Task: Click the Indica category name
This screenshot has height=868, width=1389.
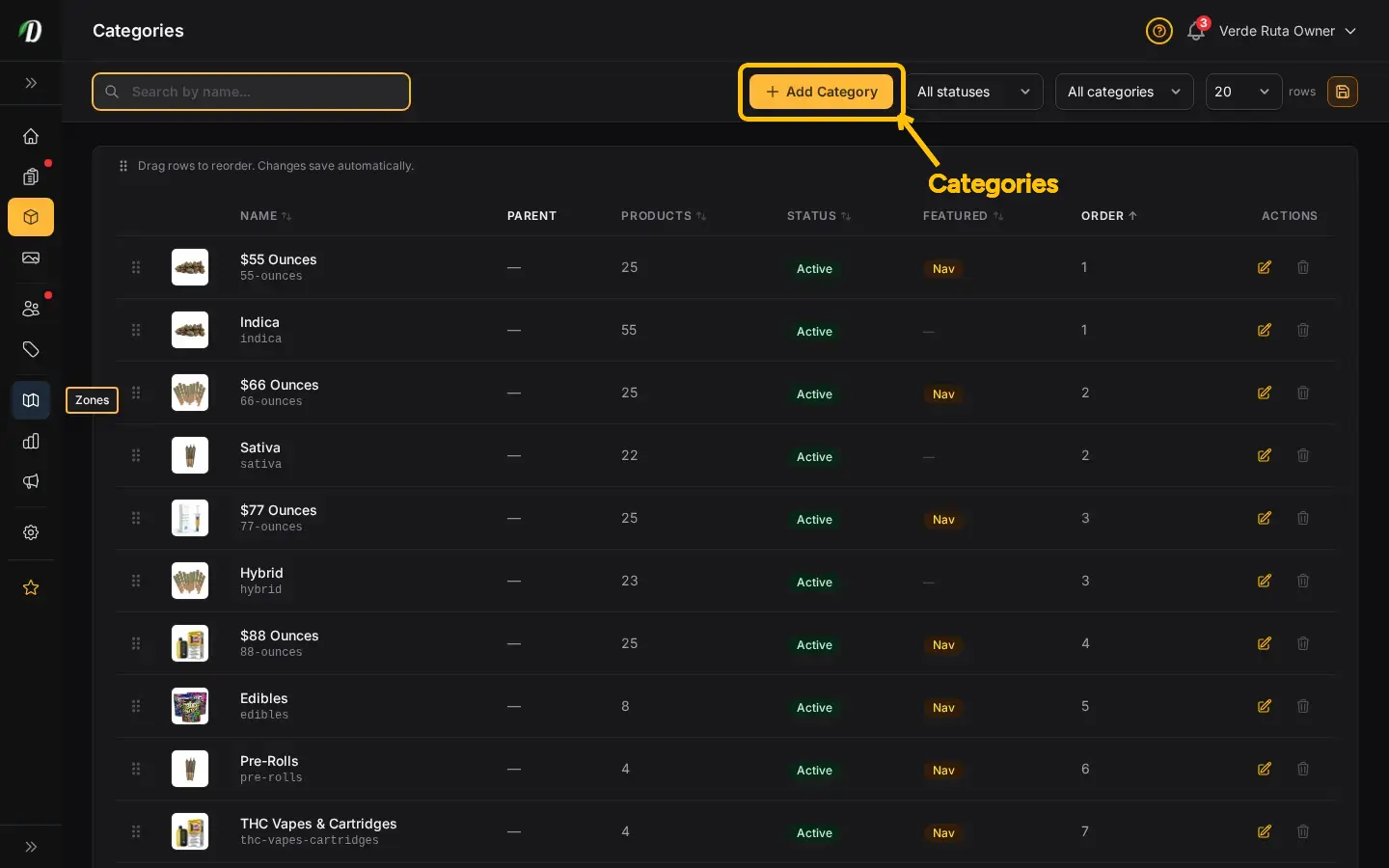Action: point(259,322)
